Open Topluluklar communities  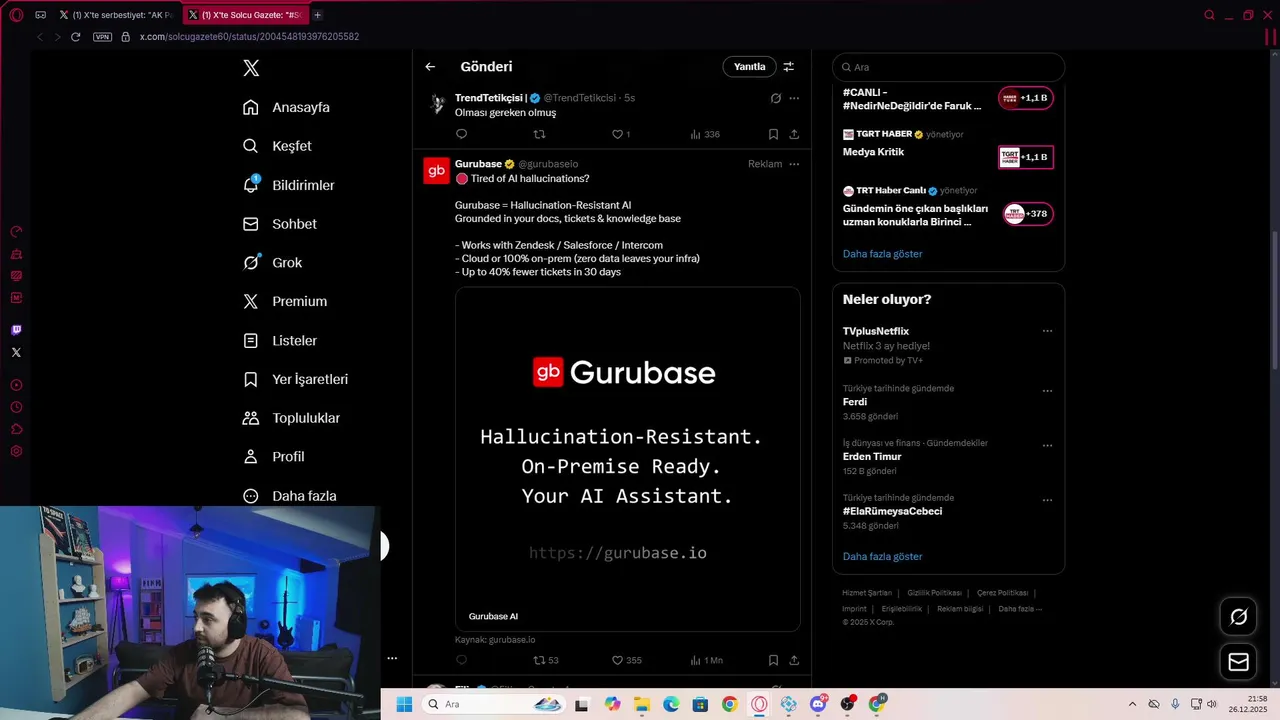pyautogui.click(x=291, y=418)
